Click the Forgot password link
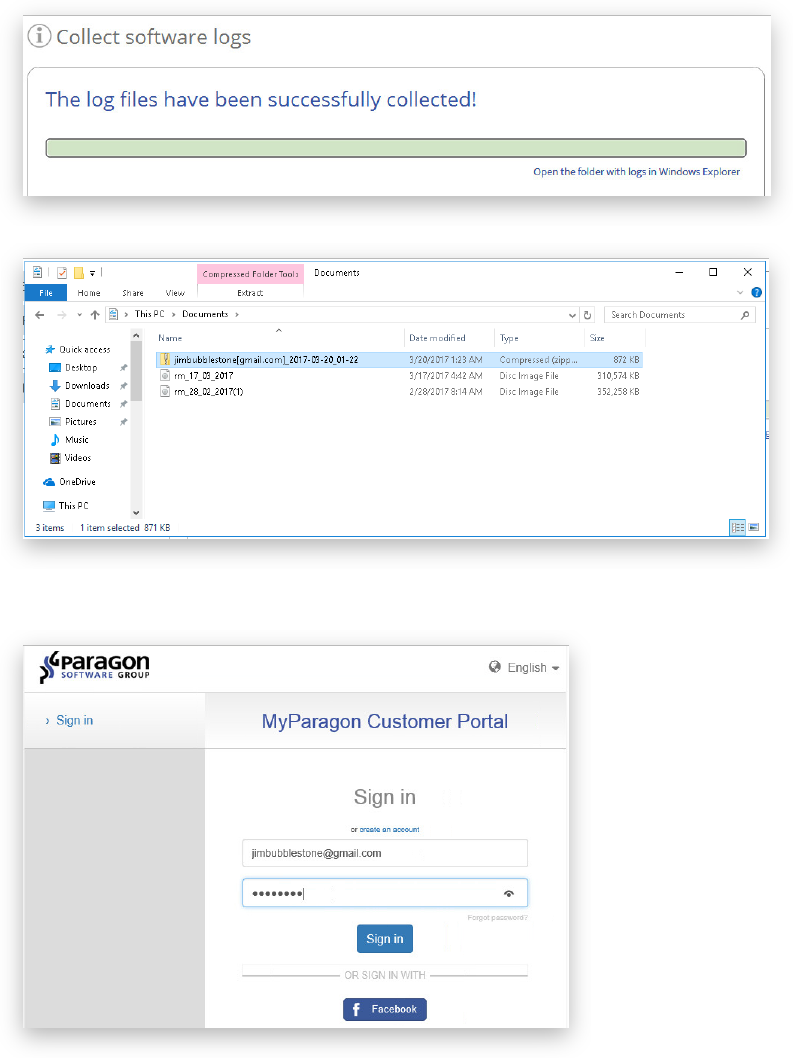Screen dimensions: 793x1058 click(497, 918)
